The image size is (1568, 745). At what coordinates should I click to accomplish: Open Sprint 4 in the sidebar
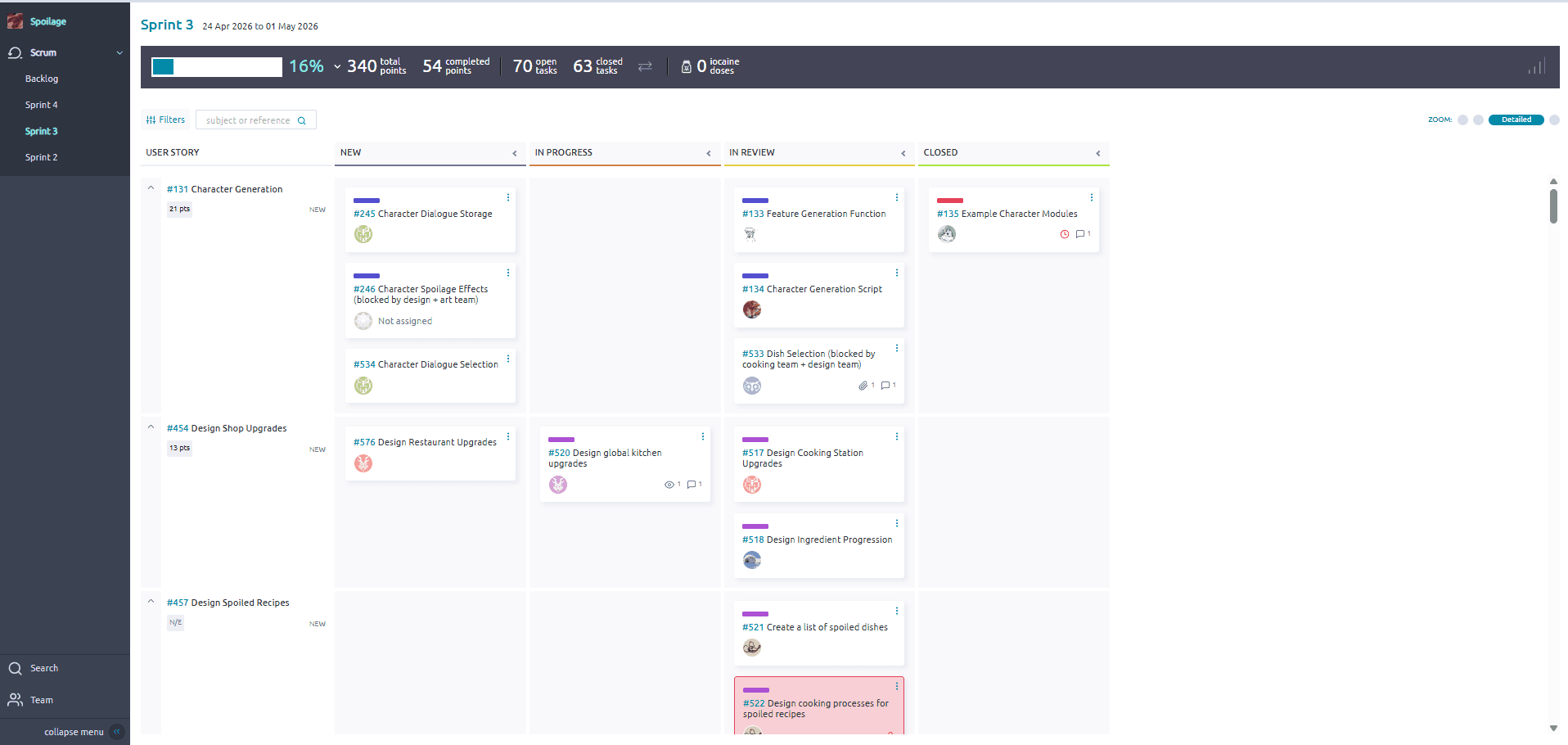[x=41, y=105]
